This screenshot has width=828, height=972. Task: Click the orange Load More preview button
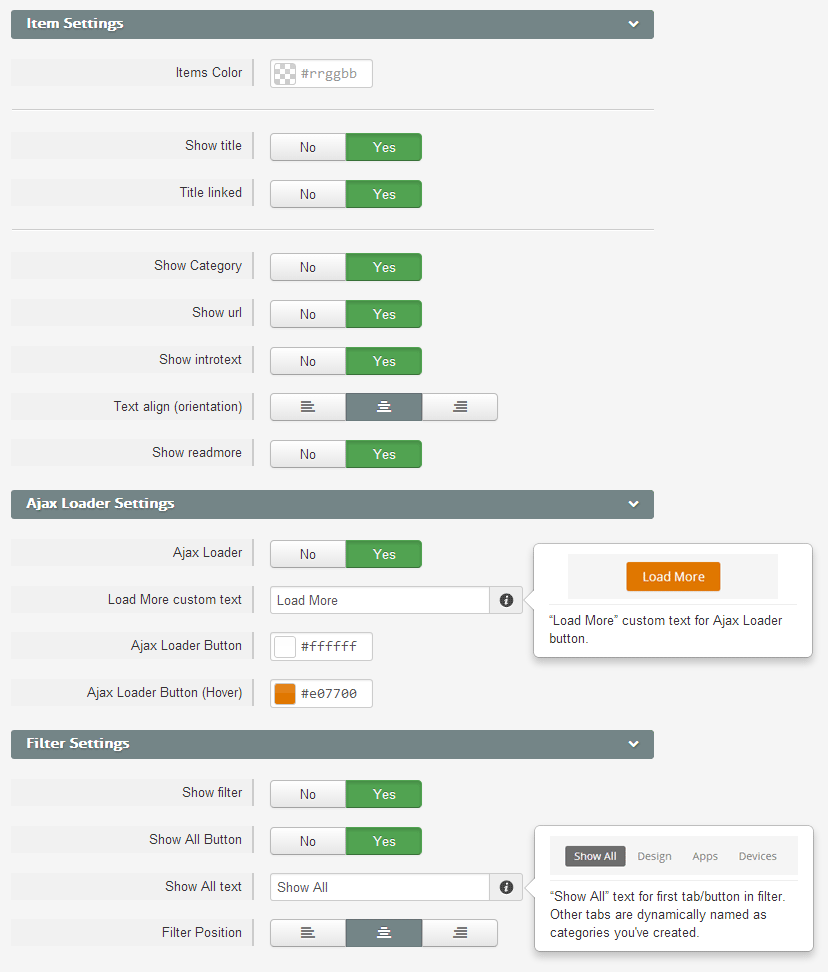673,577
